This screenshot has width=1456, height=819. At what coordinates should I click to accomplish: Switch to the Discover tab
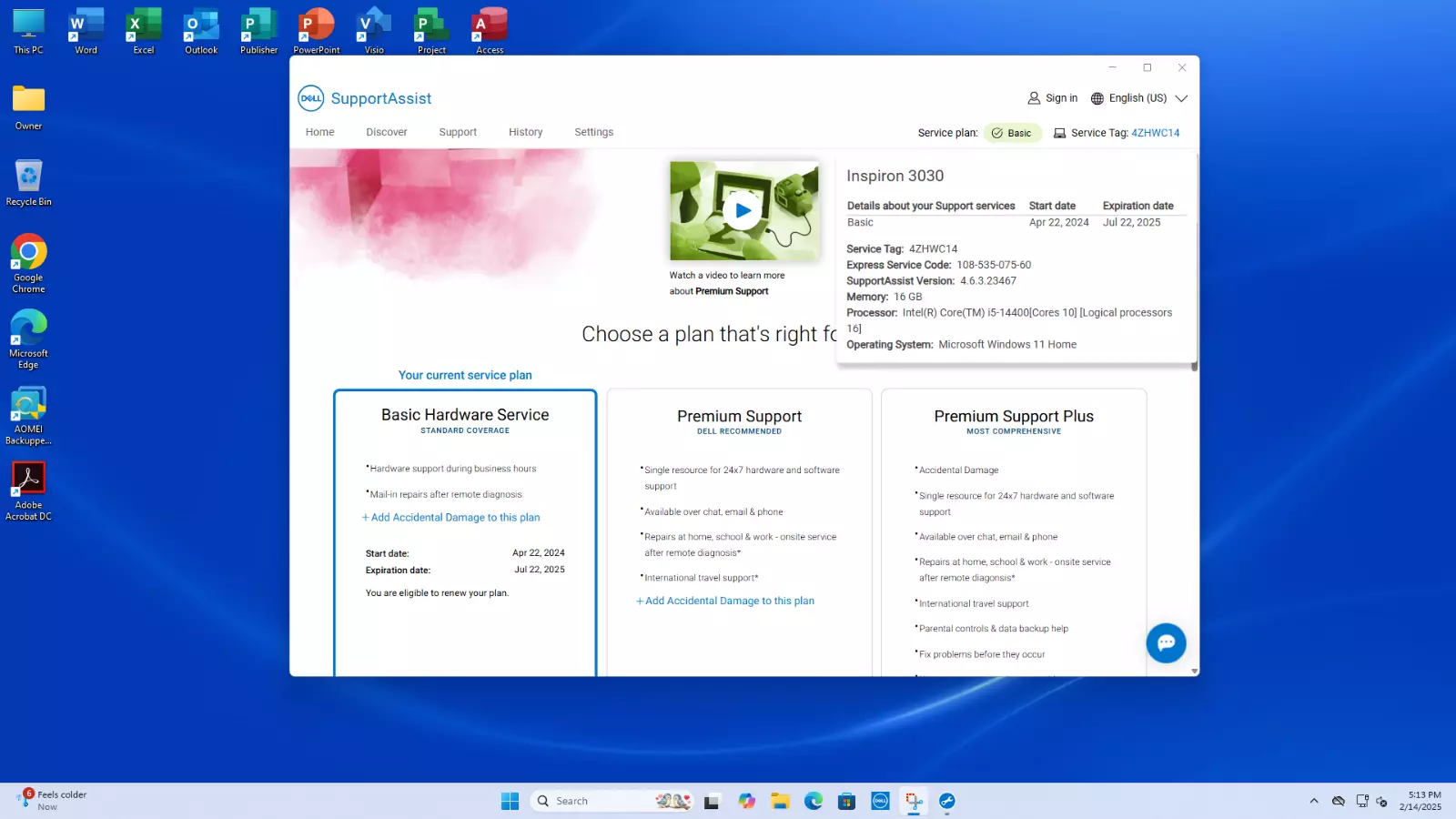pos(387,132)
